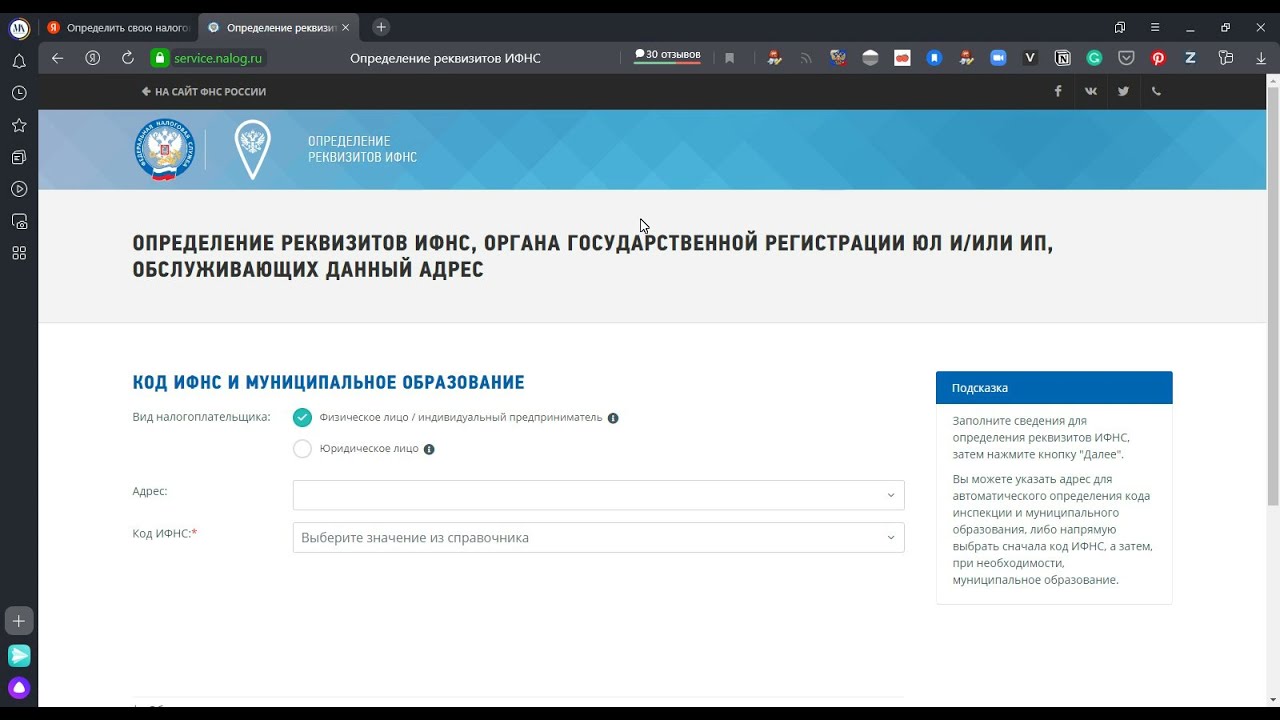Click the FNS Russia emblem logo
Image resolution: width=1280 pixels, height=720 pixels.
[164, 149]
